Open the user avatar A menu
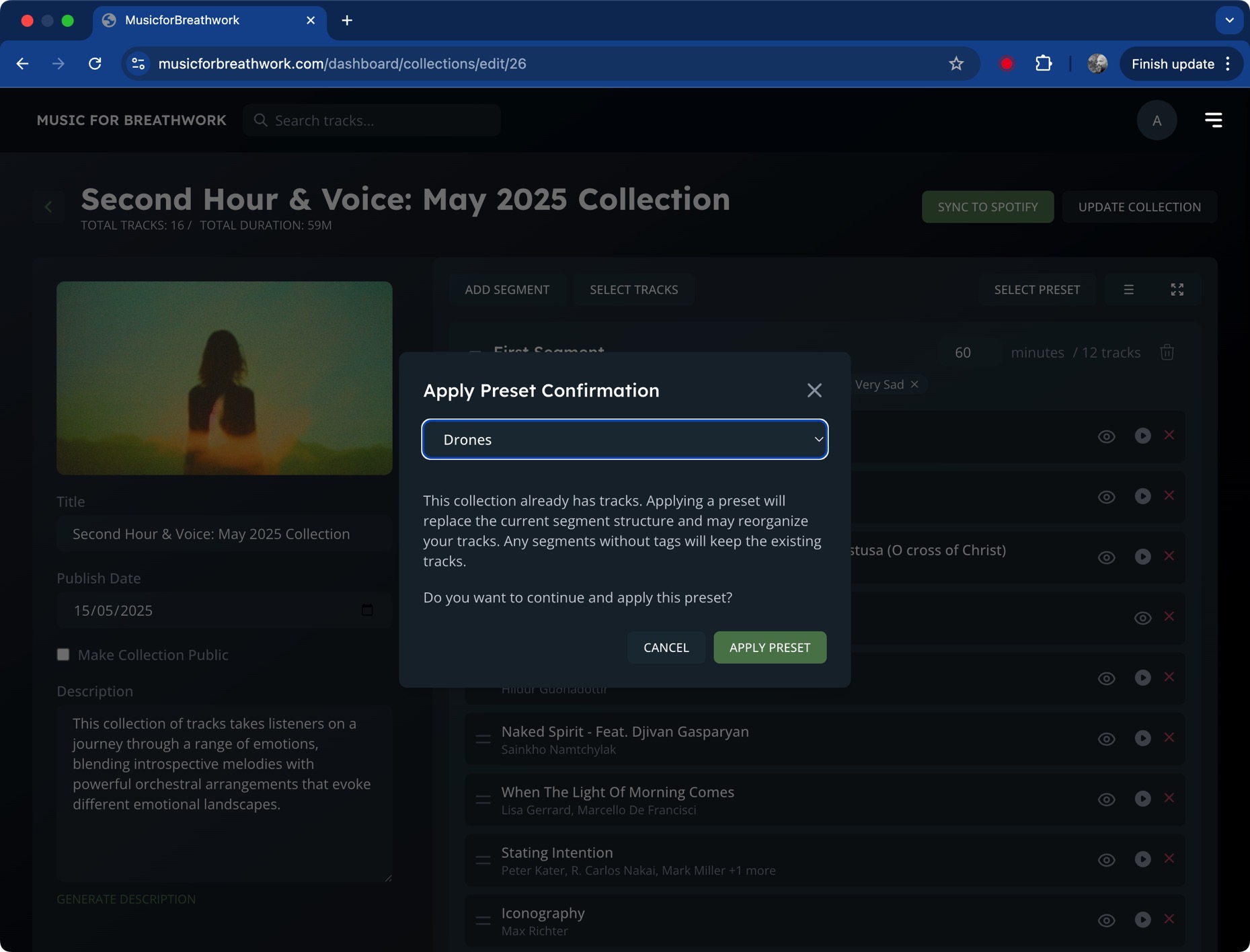 (1157, 120)
